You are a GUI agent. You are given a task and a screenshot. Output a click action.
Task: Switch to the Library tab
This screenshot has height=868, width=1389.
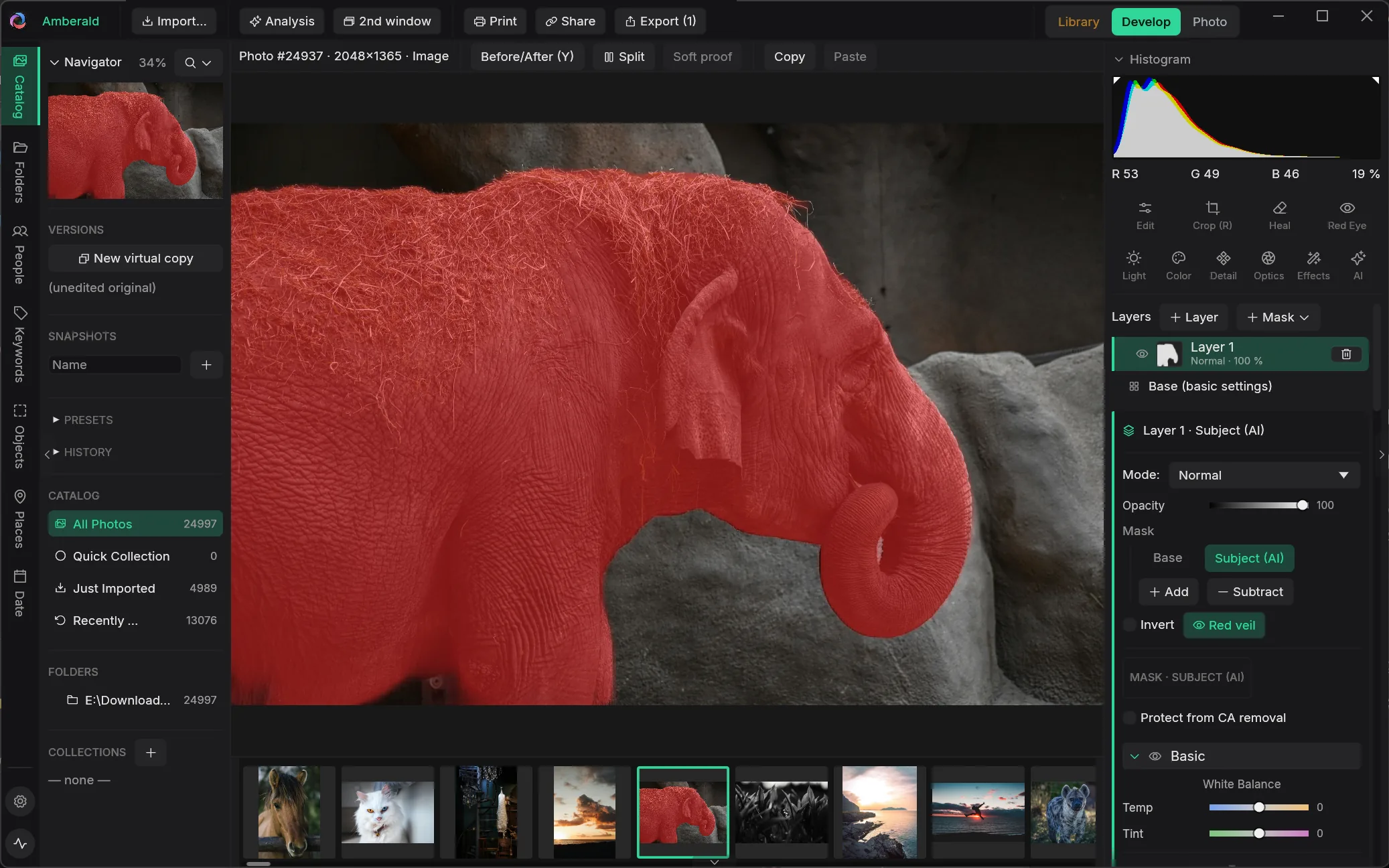[x=1078, y=21]
